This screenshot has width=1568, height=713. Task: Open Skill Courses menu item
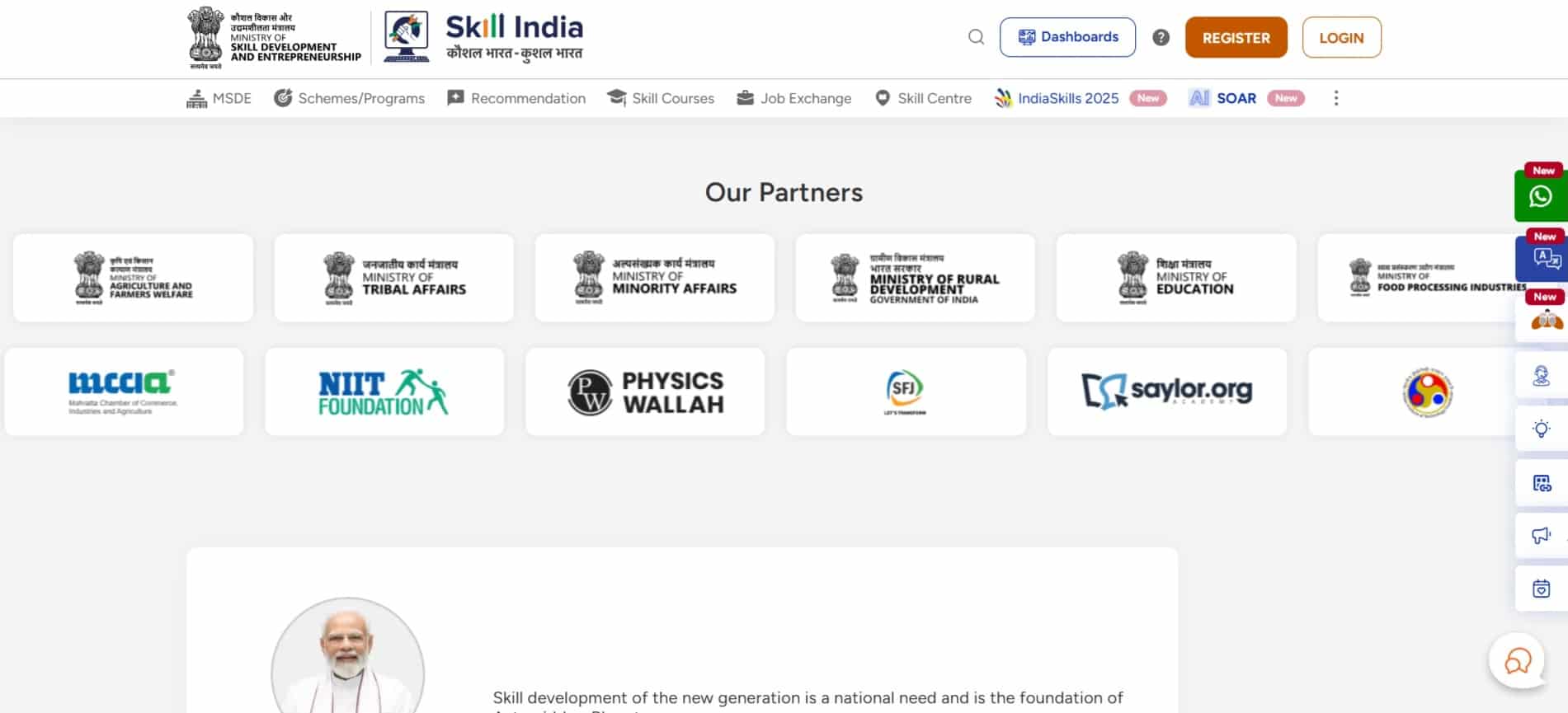[x=661, y=98]
